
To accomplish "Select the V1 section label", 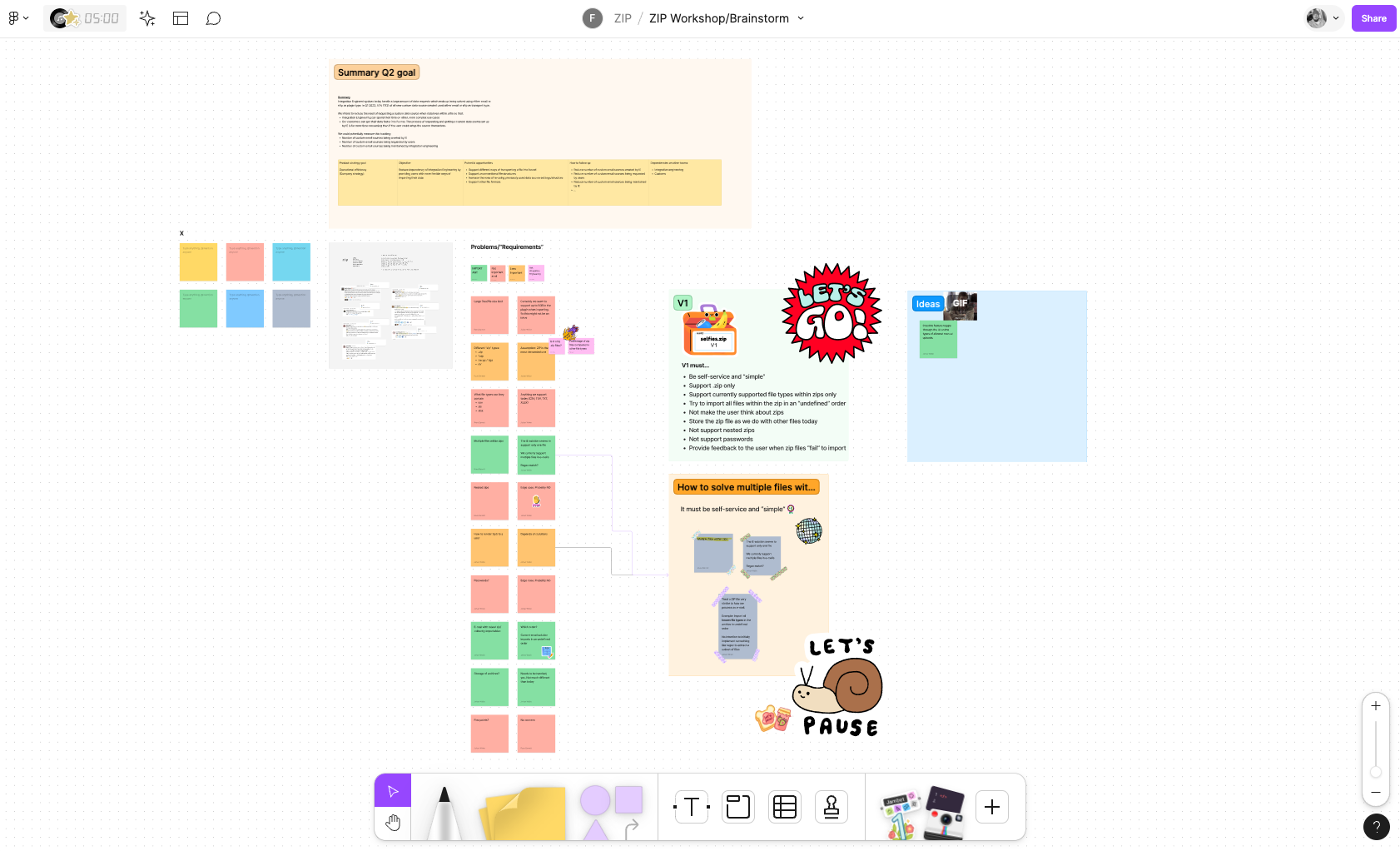I will 683,303.
